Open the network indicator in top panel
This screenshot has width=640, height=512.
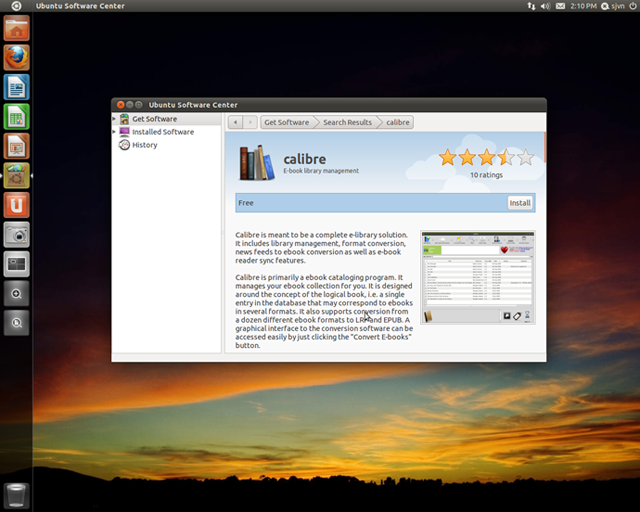click(531, 6)
